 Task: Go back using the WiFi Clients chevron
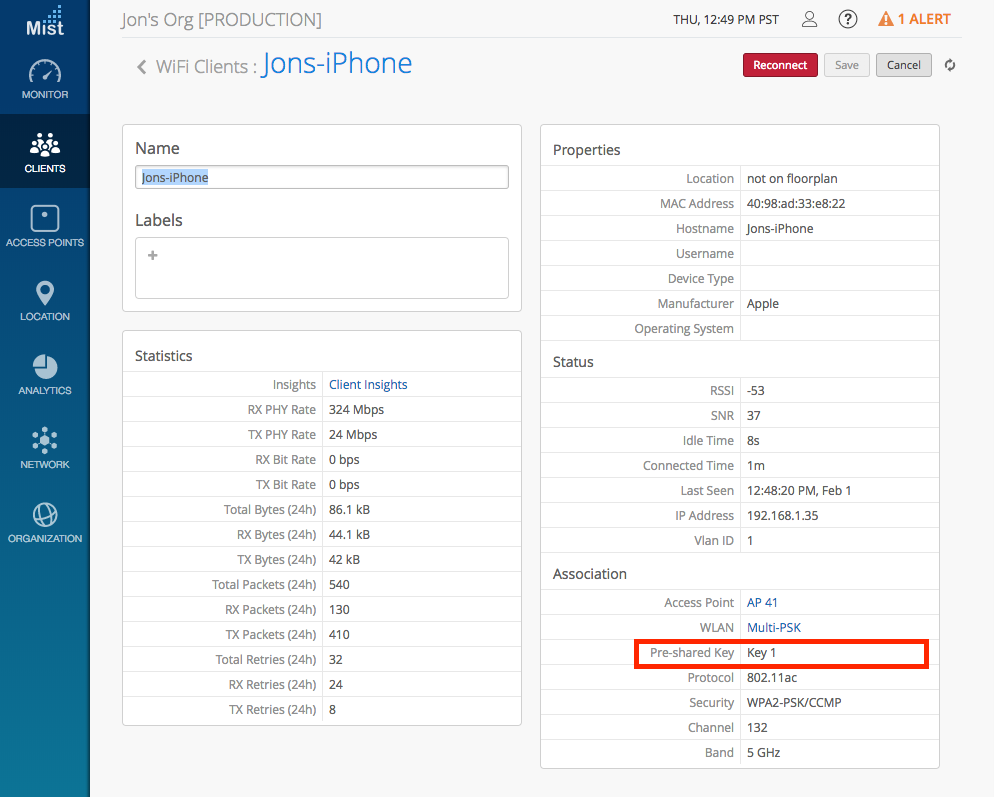tap(142, 67)
